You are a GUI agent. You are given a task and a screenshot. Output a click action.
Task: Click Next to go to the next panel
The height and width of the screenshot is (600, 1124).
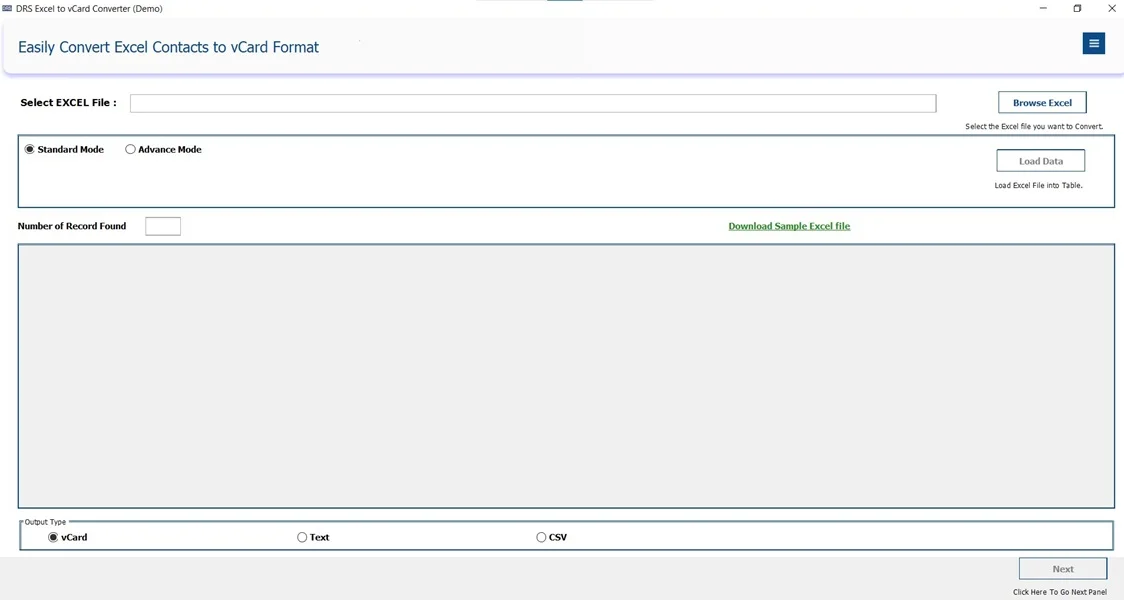click(1062, 568)
